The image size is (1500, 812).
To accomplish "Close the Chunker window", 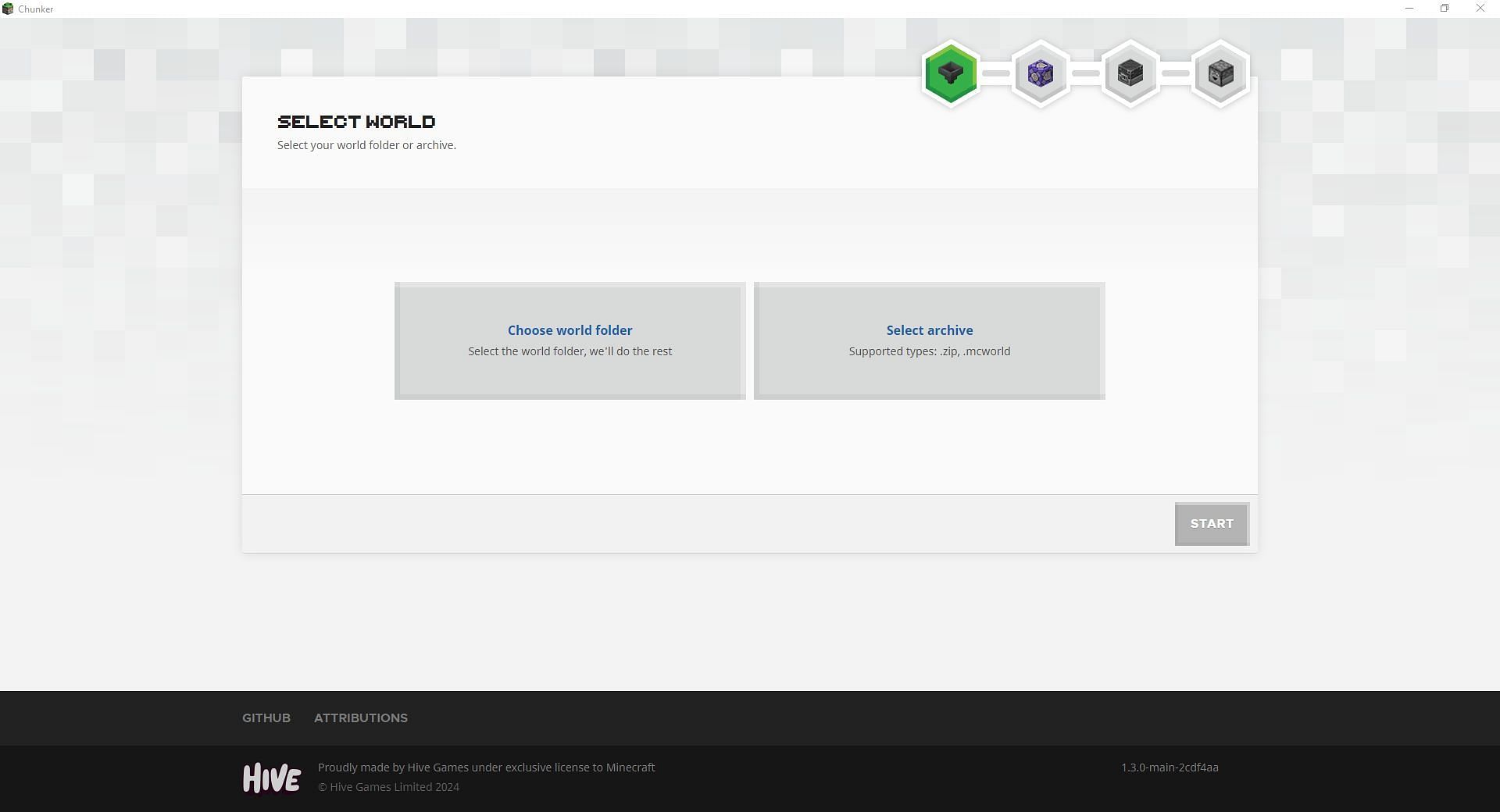I will [1480, 9].
